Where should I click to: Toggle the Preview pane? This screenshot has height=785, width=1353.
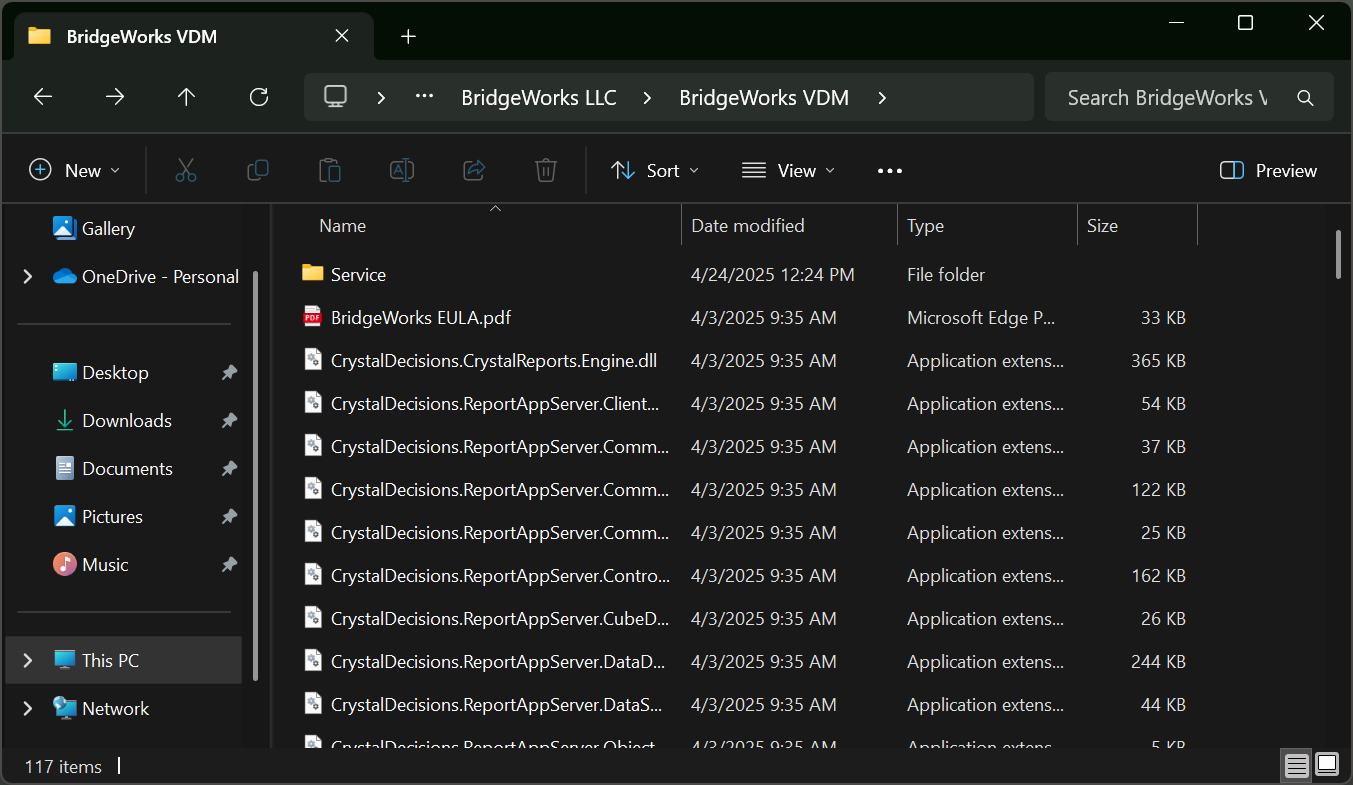[x=1269, y=171]
